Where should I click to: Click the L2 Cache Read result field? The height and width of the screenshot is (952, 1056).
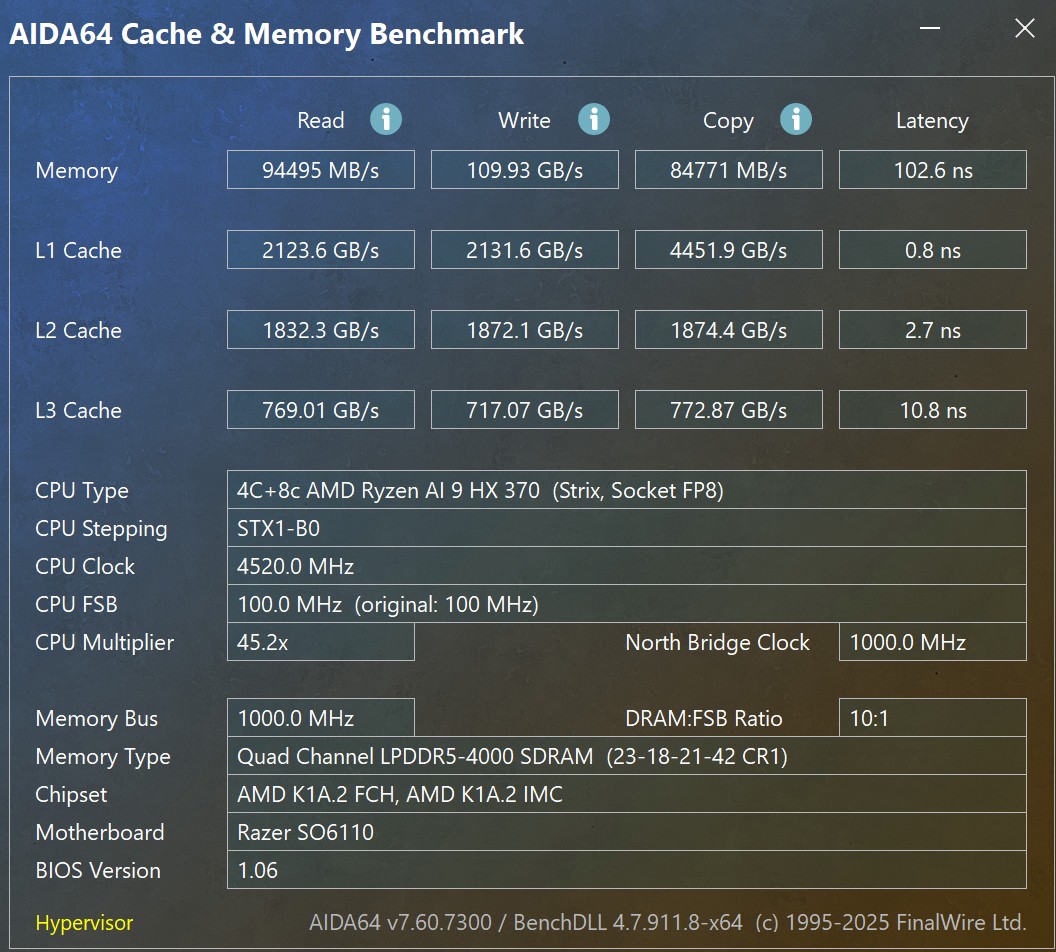[x=321, y=330]
